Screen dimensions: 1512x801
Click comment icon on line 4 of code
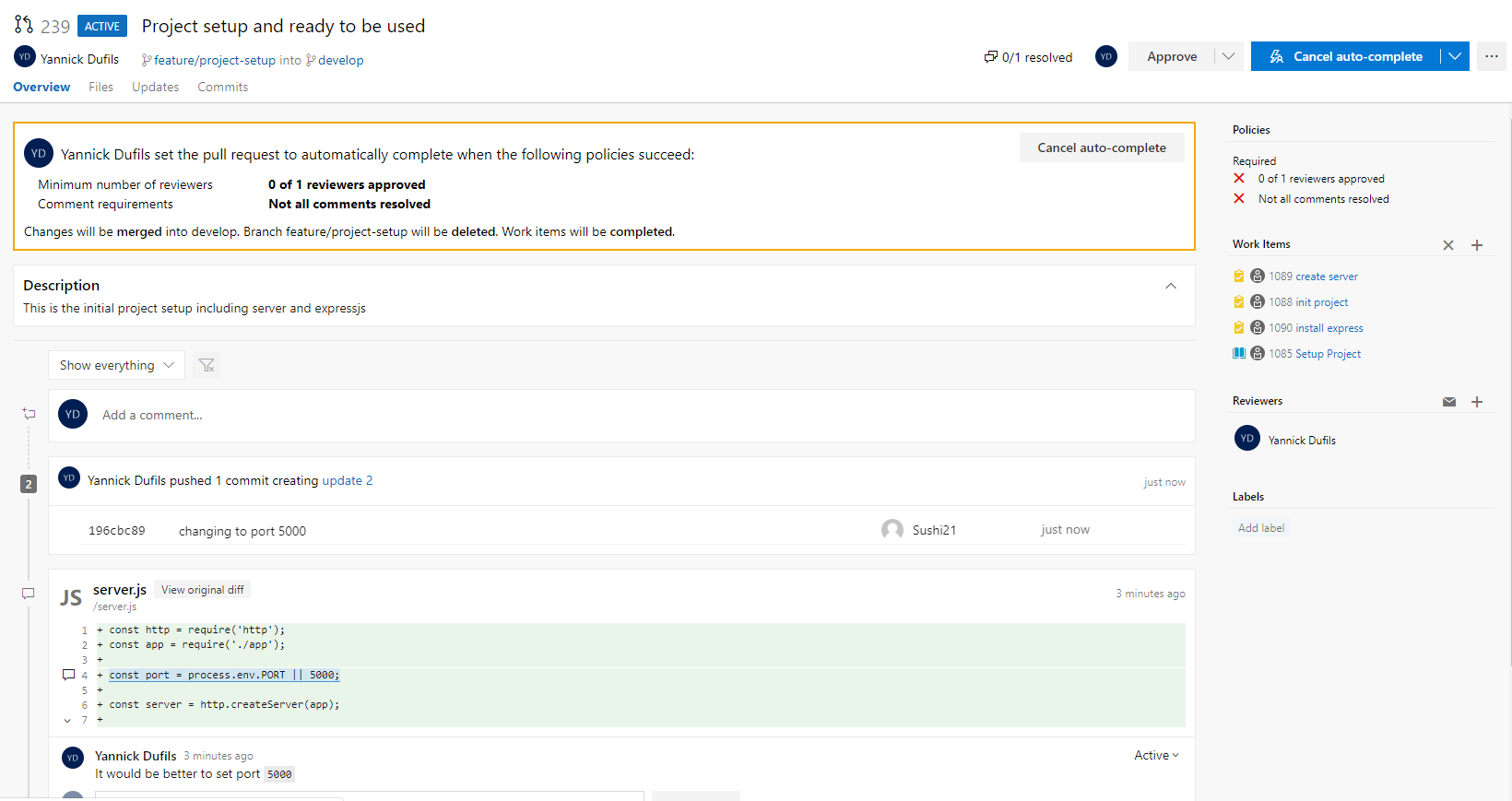(68, 675)
